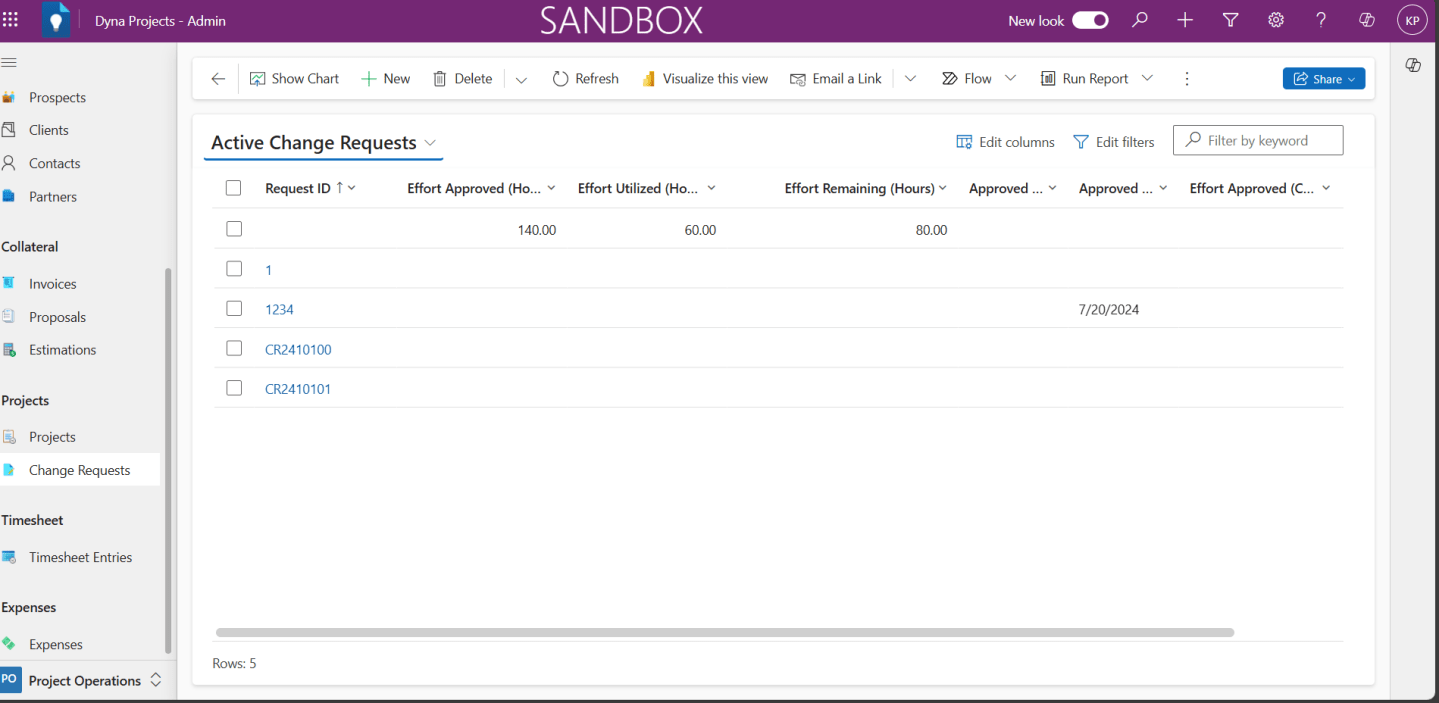Open the advanced filter funnel icon
This screenshot has width=1439, height=703.
[x=1230, y=20]
